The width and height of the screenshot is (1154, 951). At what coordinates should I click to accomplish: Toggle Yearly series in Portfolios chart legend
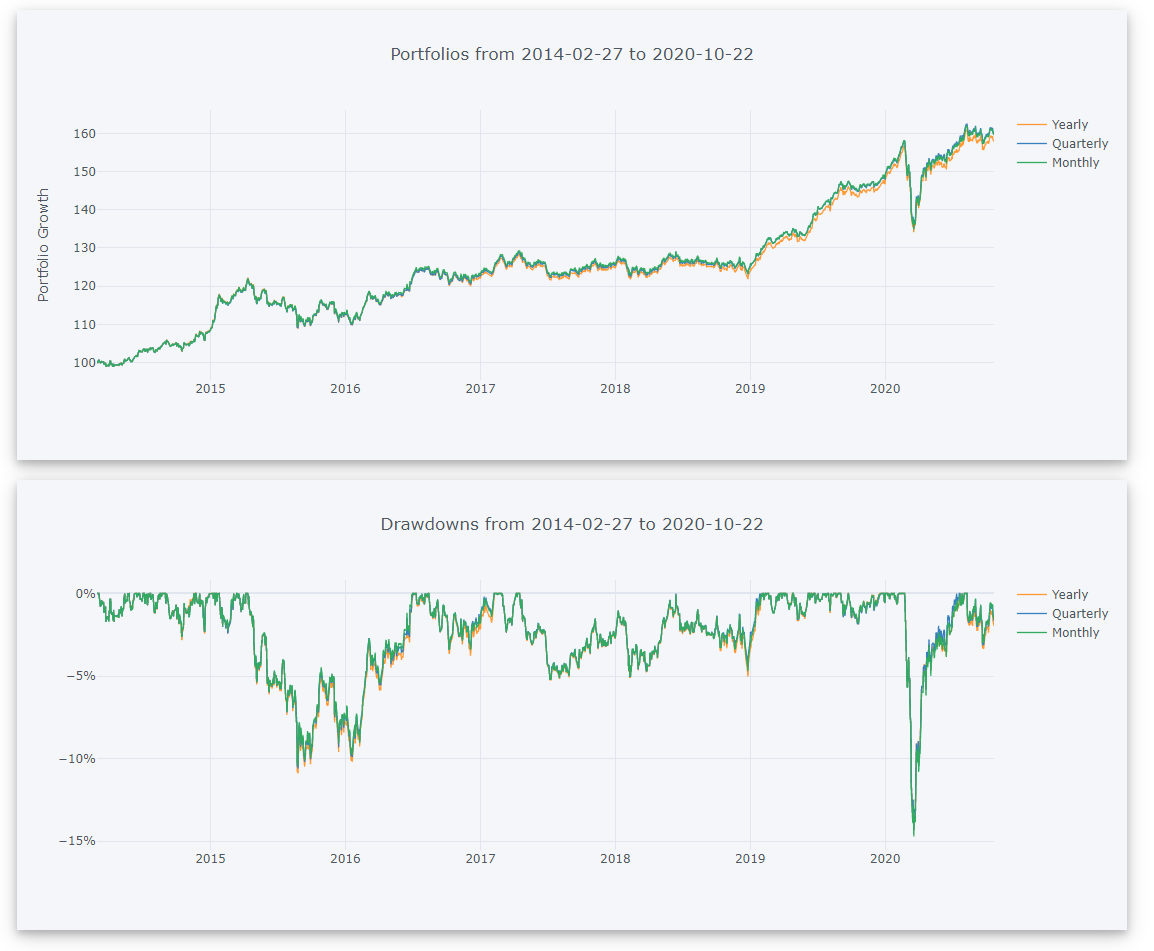(1069, 125)
